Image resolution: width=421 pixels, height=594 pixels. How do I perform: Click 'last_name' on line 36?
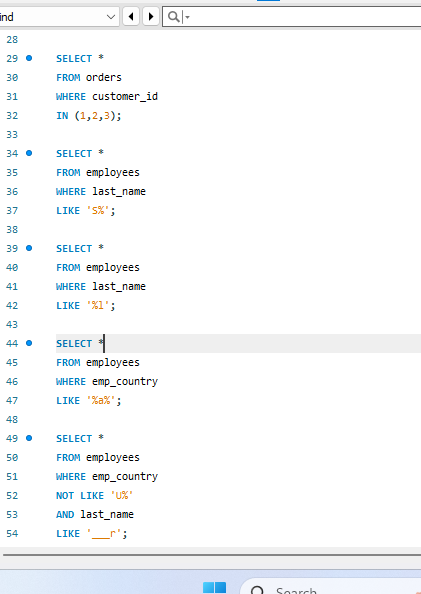[x=119, y=192]
